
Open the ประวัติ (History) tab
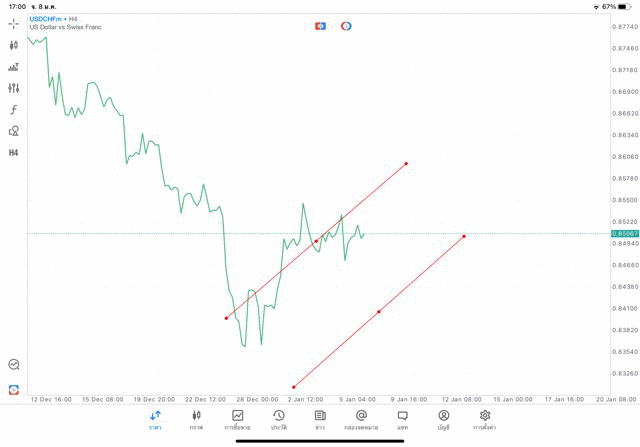click(x=279, y=419)
